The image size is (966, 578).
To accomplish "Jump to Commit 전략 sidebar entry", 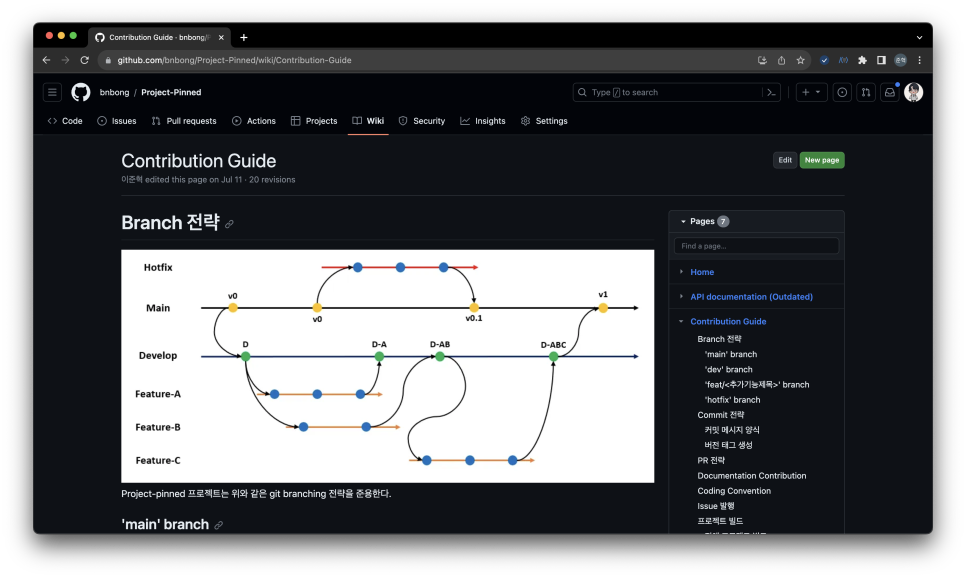I will (721, 415).
